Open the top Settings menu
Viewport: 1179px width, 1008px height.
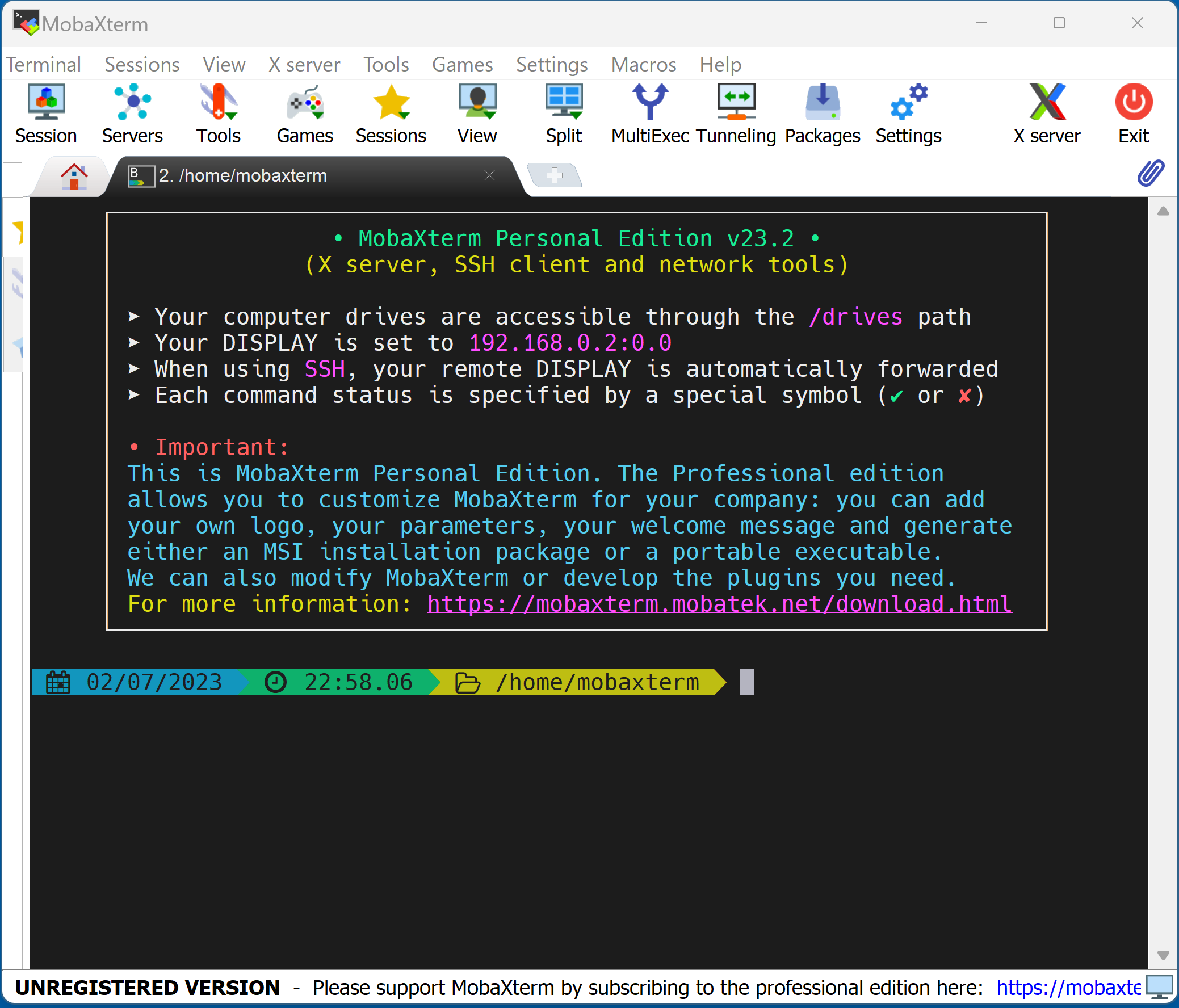pos(552,65)
